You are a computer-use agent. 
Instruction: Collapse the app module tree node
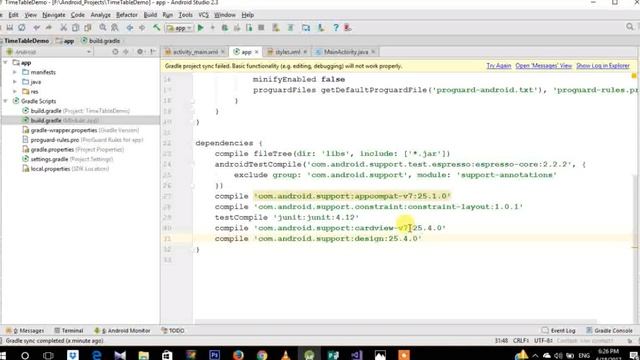(x=6, y=62)
